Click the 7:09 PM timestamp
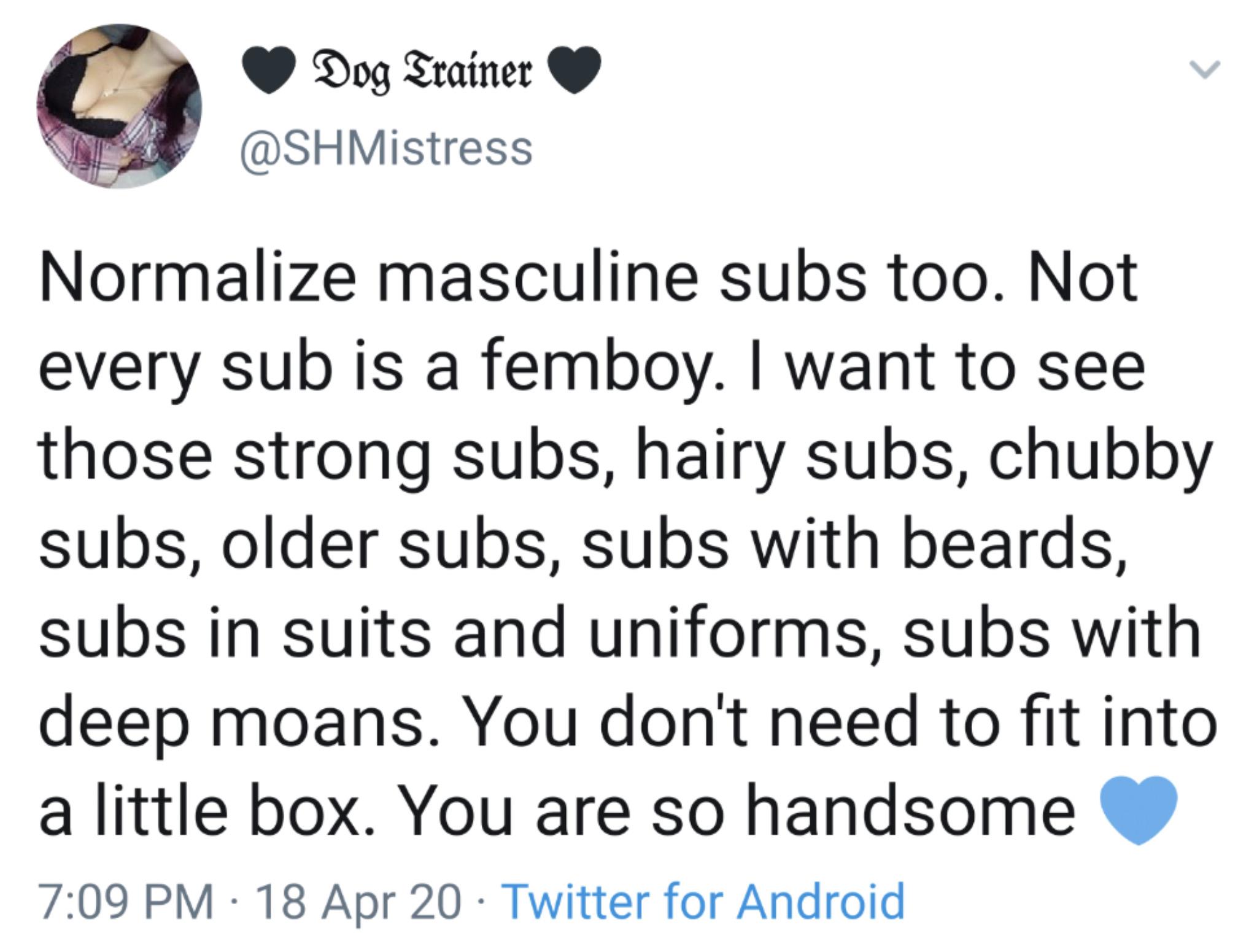 [x=127, y=900]
